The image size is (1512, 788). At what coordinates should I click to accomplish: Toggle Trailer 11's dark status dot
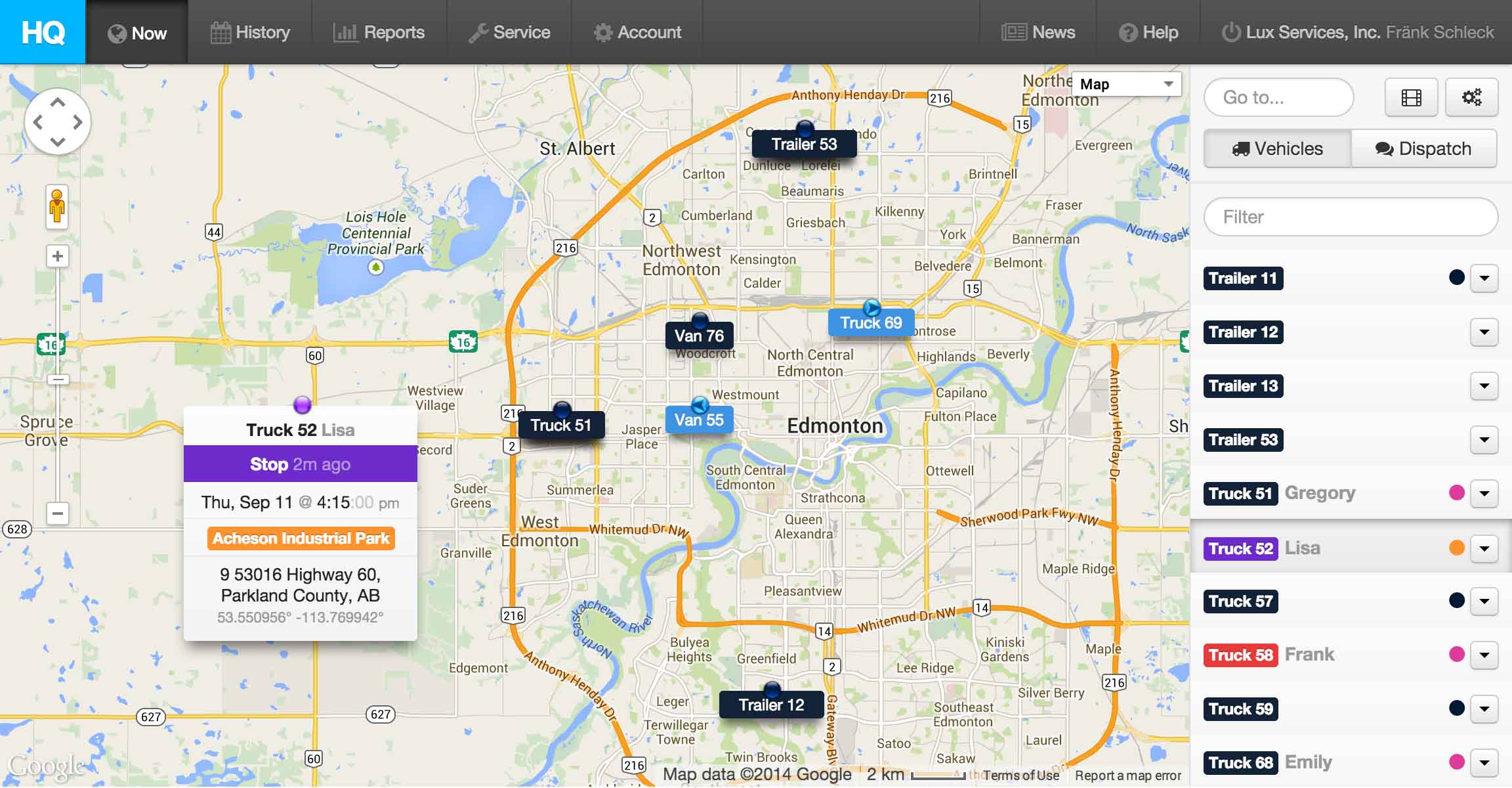pos(1458,278)
